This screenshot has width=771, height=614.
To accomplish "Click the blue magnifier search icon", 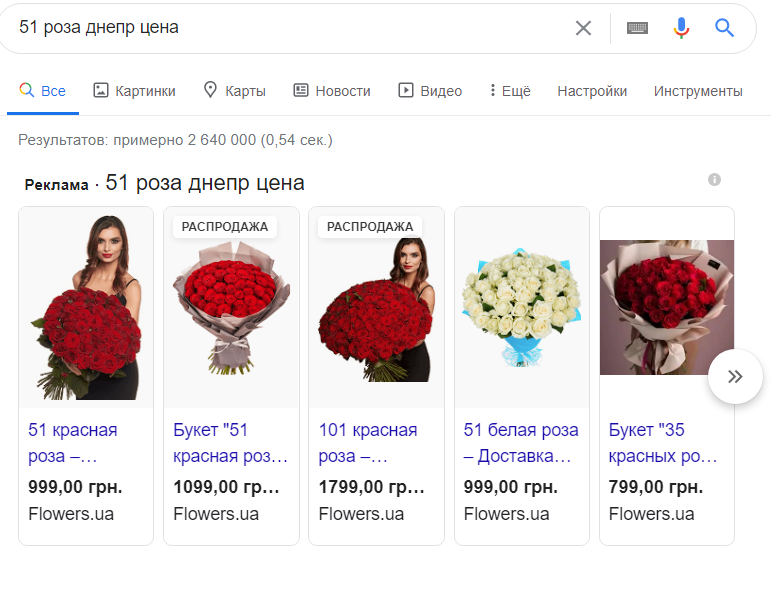I will 724,28.
